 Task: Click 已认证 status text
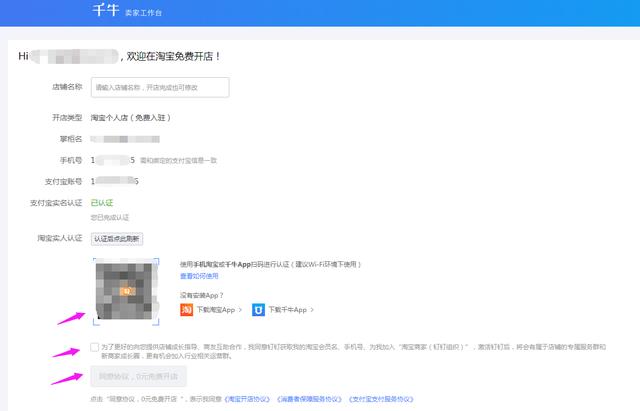point(102,203)
